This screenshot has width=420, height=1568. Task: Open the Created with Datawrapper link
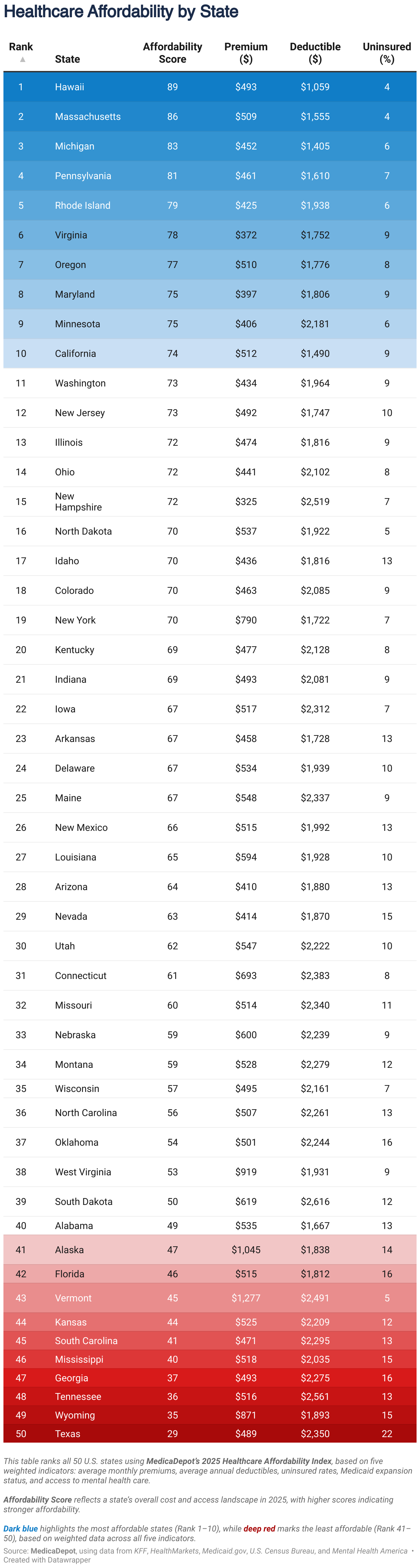47,1560
